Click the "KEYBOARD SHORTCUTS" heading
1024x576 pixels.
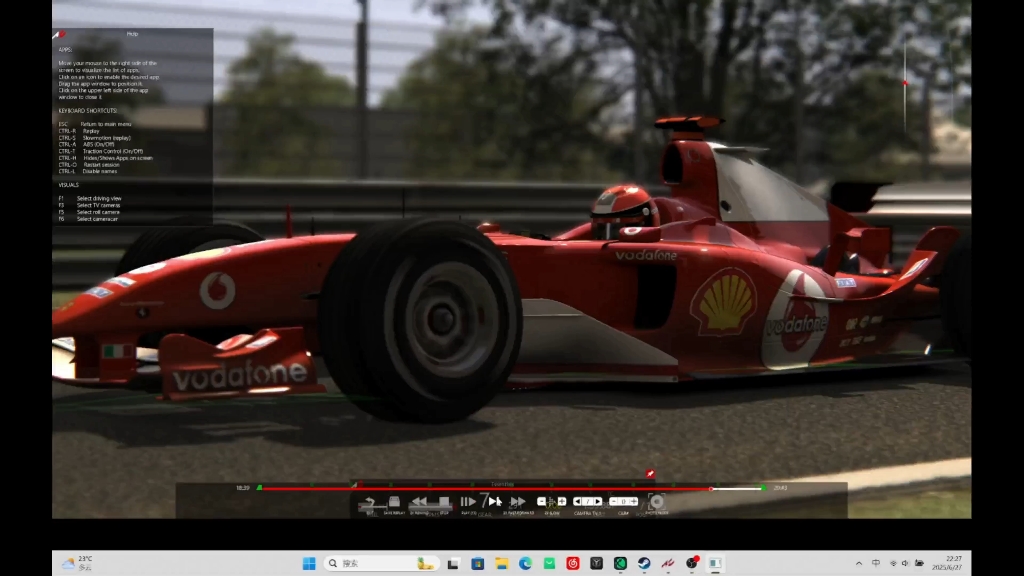88,111
